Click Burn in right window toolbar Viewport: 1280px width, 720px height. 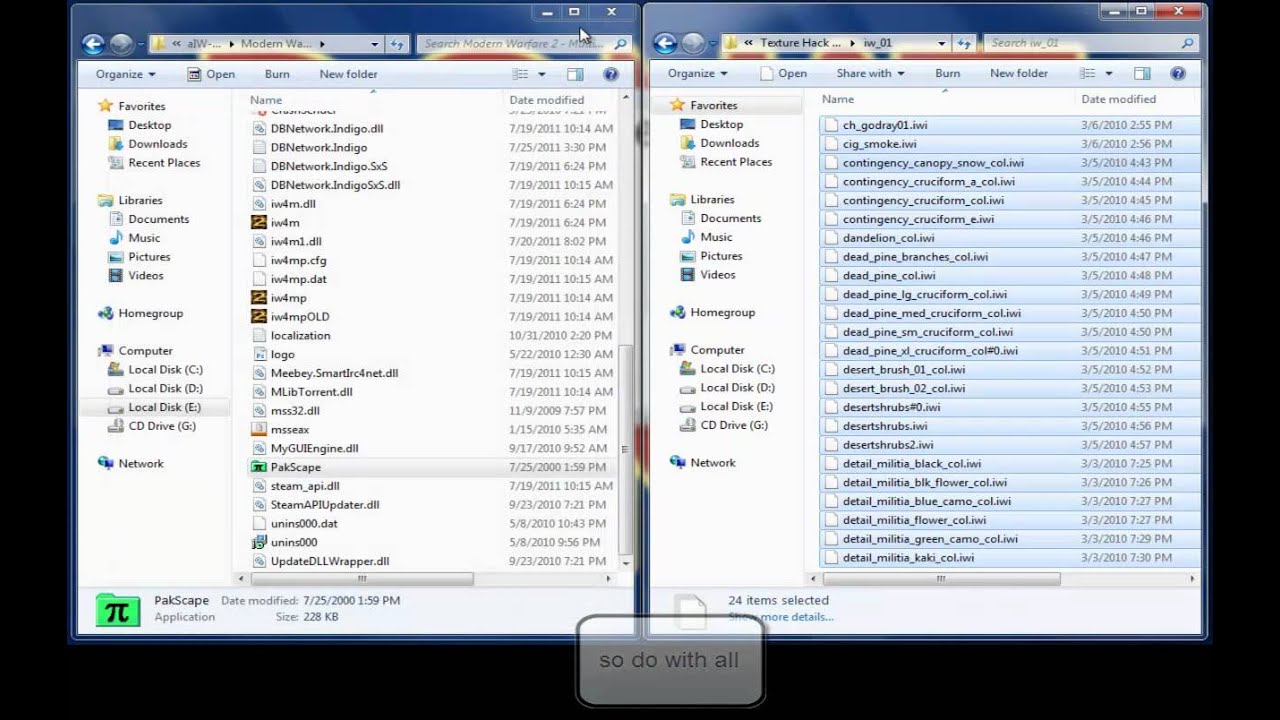click(947, 73)
